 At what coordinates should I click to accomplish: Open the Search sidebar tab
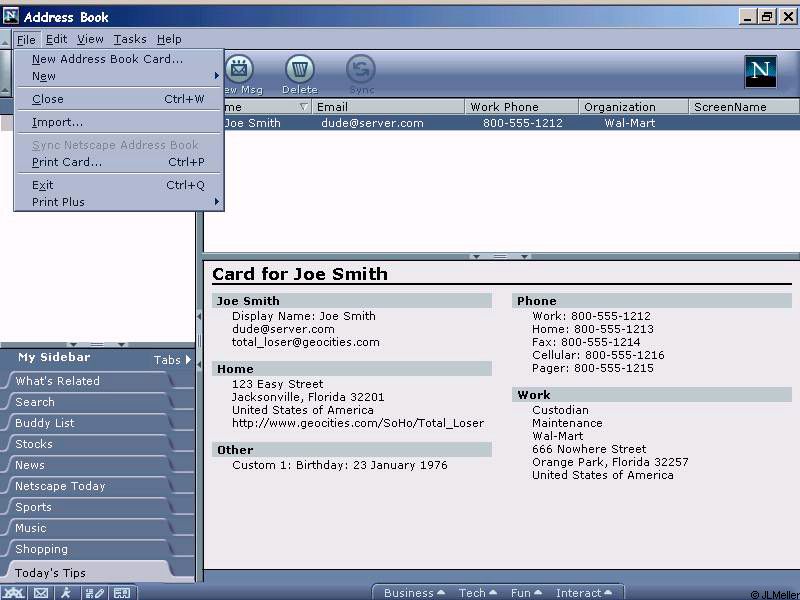(x=89, y=402)
